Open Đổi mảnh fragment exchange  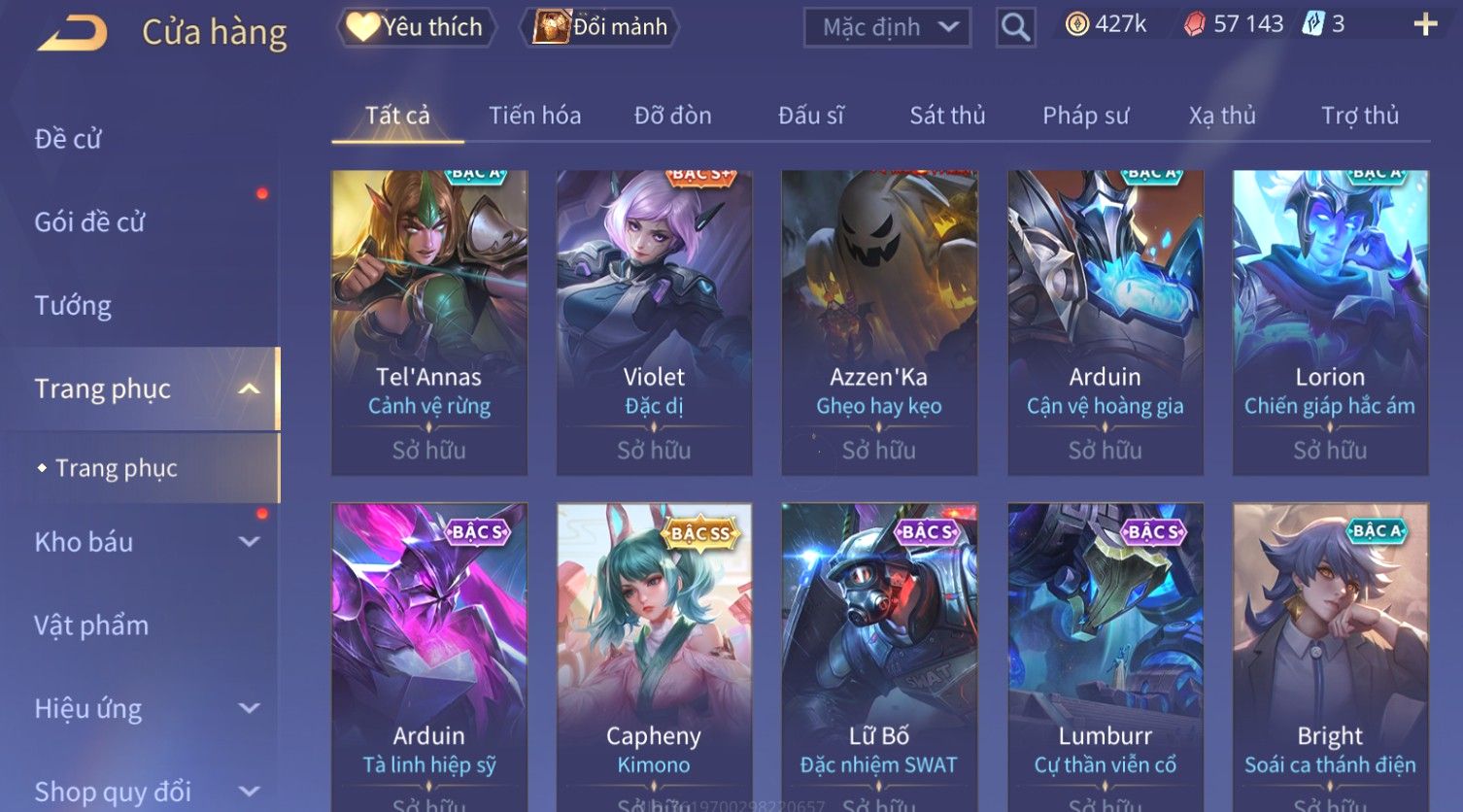[600, 26]
